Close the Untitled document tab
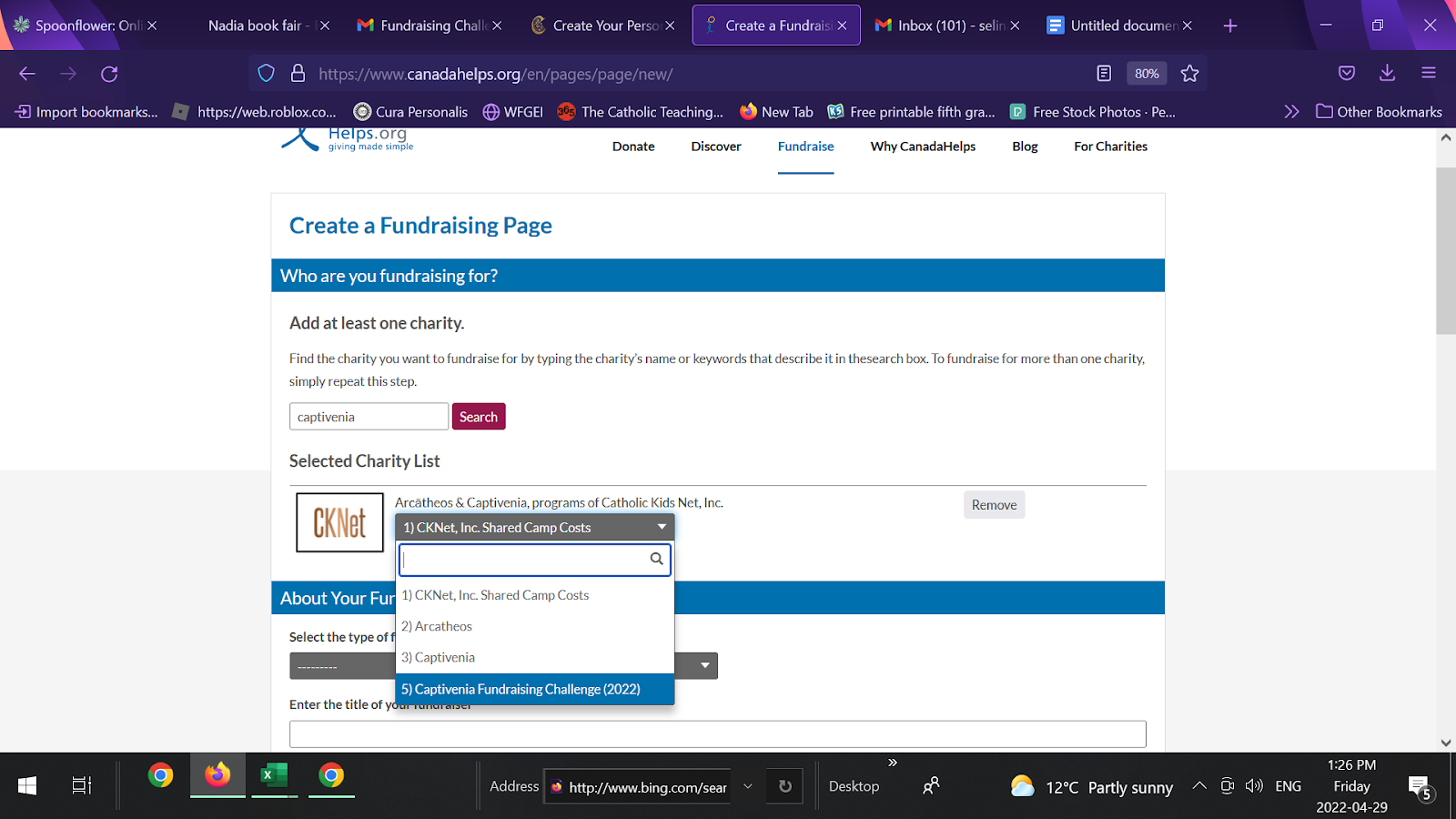The width and height of the screenshot is (1456, 819). (x=1187, y=25)
